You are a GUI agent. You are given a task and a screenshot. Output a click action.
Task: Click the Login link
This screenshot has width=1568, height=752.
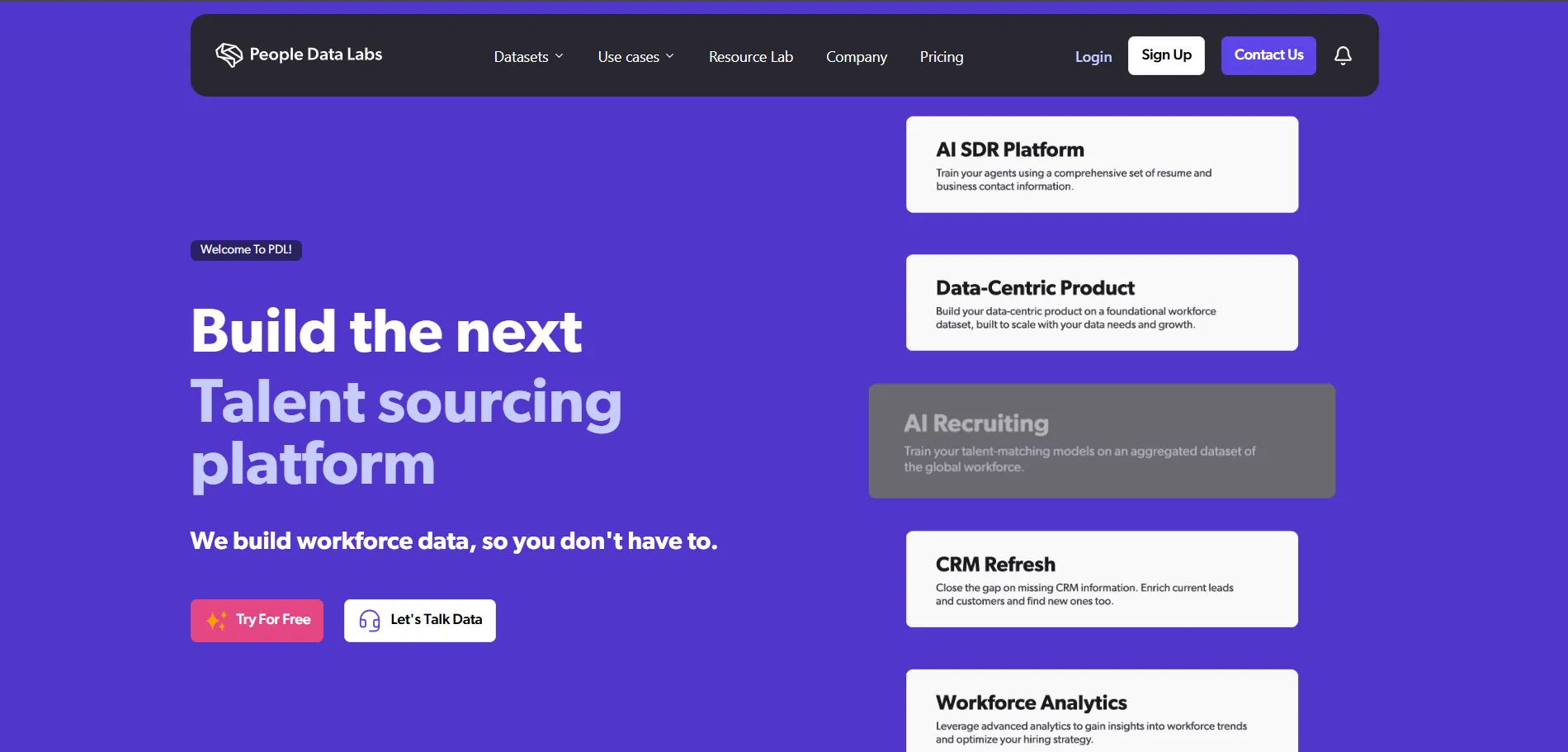[1093, 56]
